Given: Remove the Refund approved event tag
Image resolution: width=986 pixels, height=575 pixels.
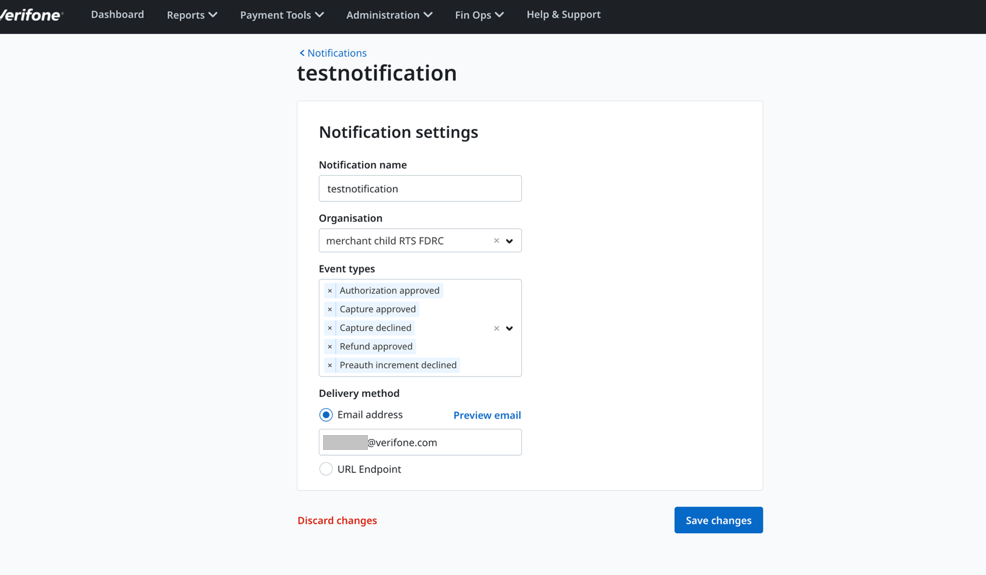Looking at the screenshot, I should [330, 347].
